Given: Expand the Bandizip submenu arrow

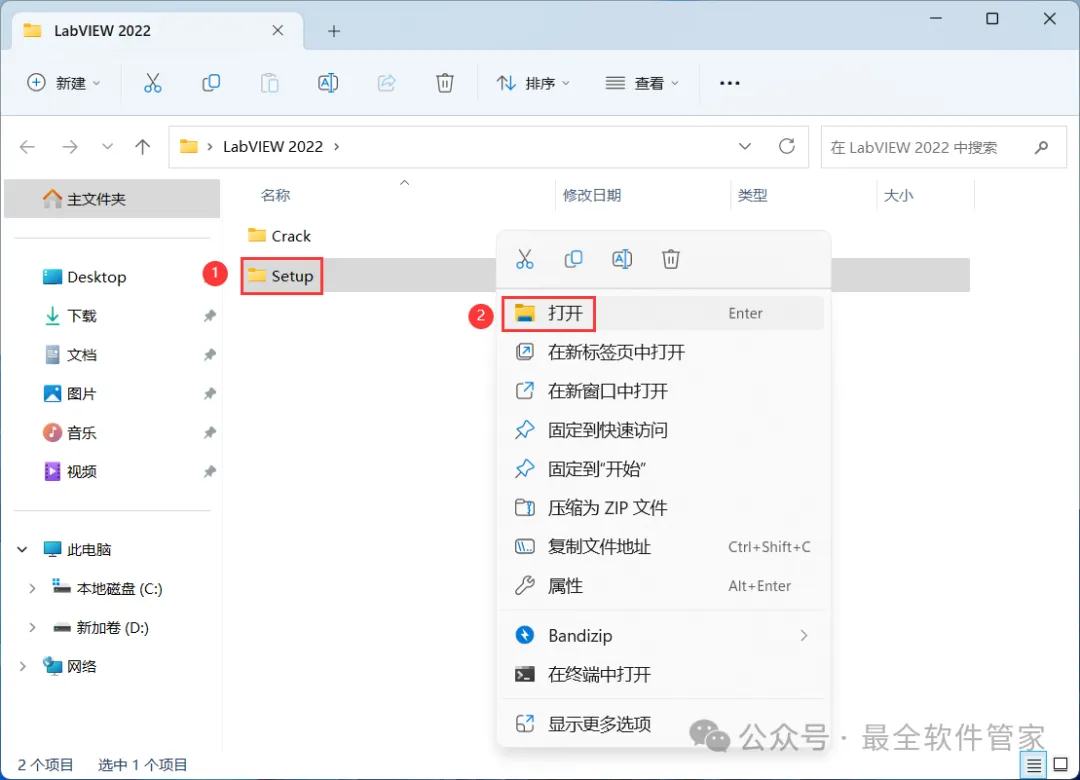Looking at the screenshot, I should (x=803, y=635).
